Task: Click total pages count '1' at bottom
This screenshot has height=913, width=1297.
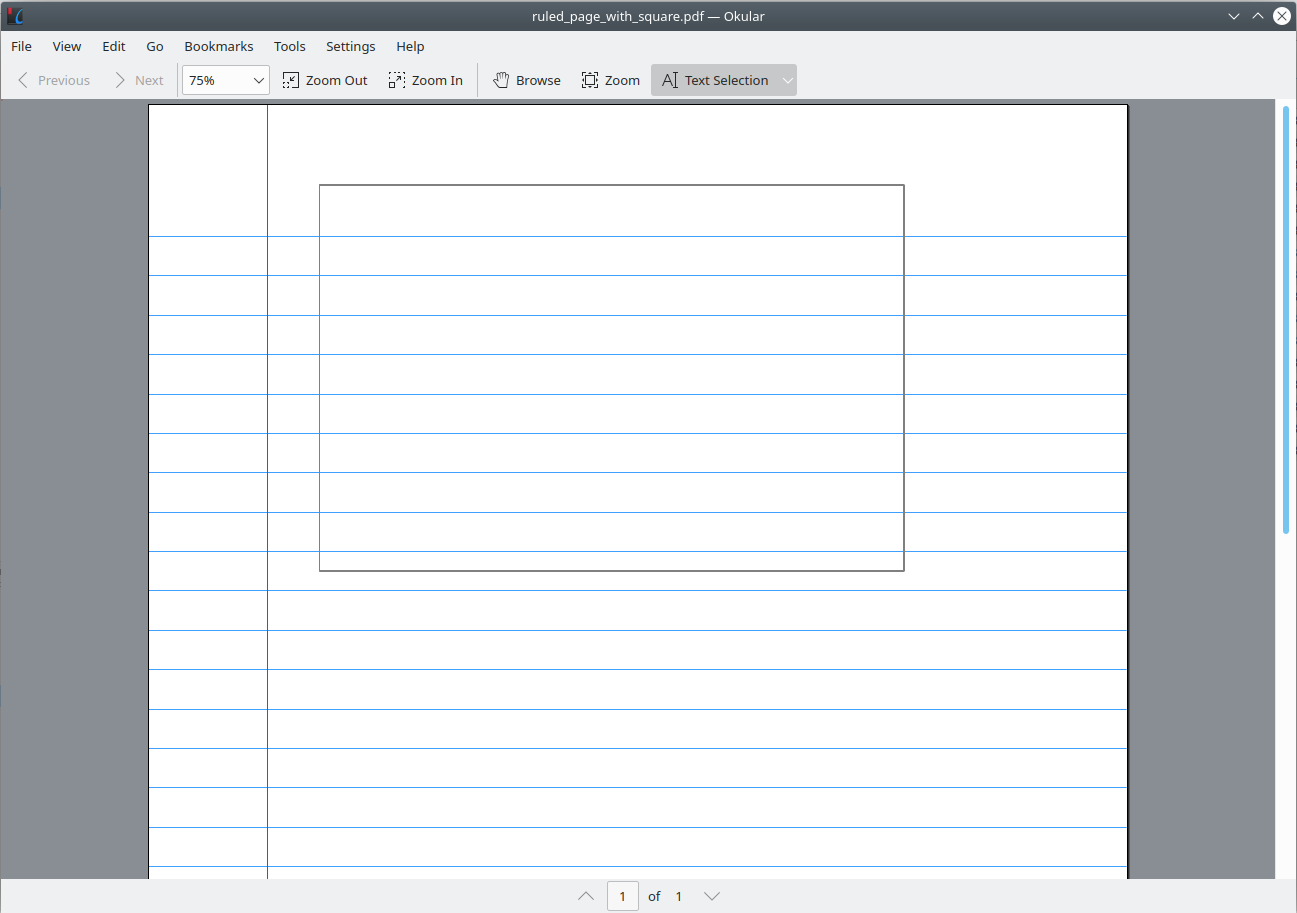Action: (679, 896)
